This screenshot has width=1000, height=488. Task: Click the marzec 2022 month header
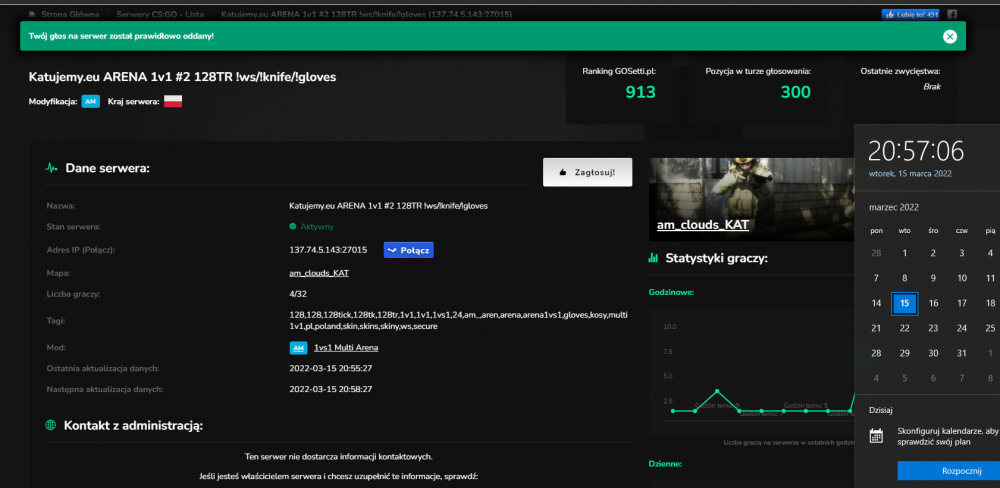tap(893, 207)
